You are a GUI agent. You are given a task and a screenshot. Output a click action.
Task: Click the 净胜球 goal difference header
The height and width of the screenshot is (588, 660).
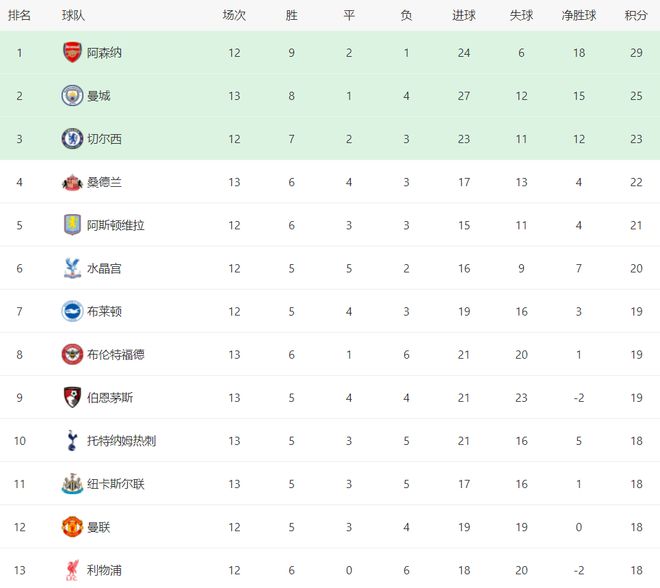(579, 15)
